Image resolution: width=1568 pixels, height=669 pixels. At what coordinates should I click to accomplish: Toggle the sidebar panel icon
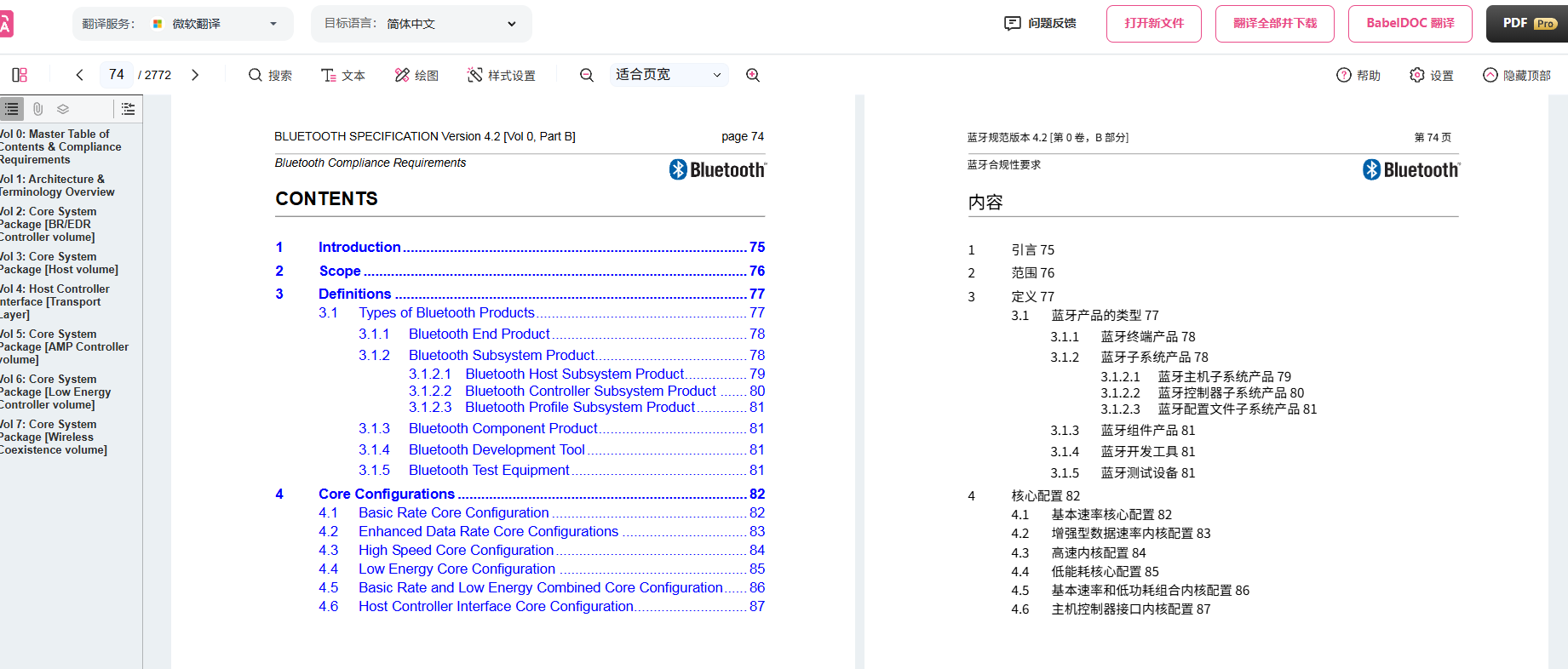point(20,75)
